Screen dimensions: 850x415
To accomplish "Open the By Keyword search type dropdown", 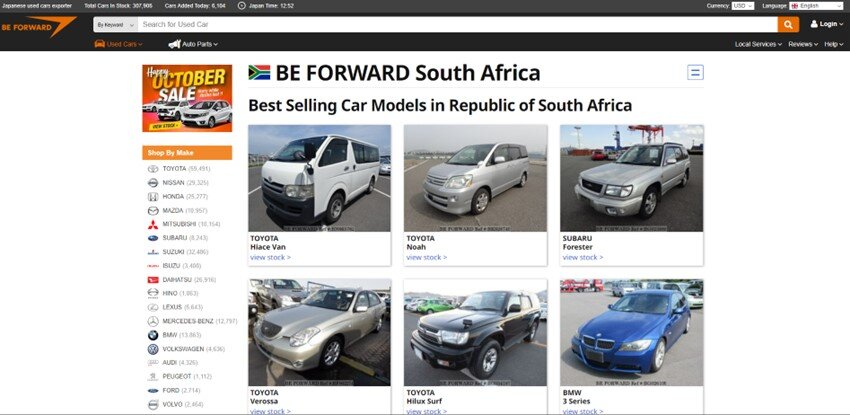I will click(x=115, y=24).
